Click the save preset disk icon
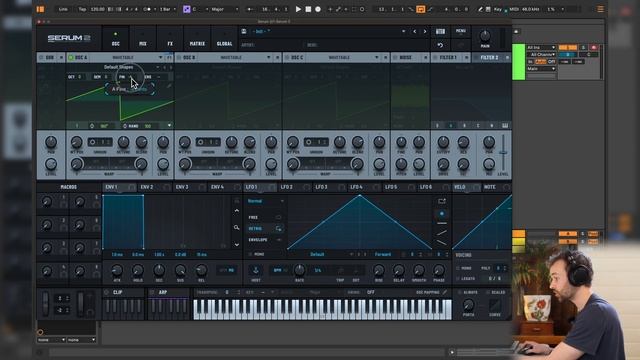This screenshot has width=640, height=360. tap(244, 31)
